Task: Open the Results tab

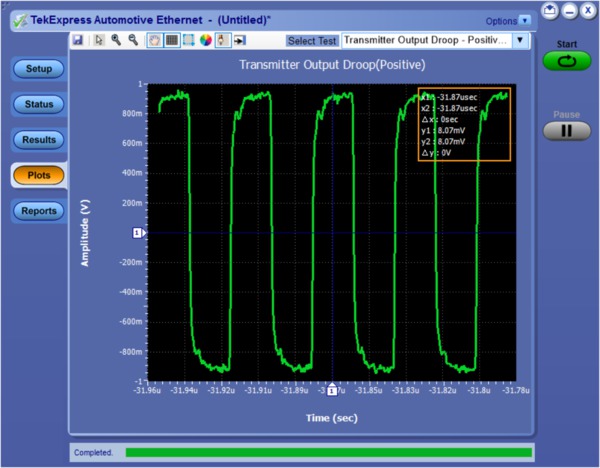Action: click(39, 140)
